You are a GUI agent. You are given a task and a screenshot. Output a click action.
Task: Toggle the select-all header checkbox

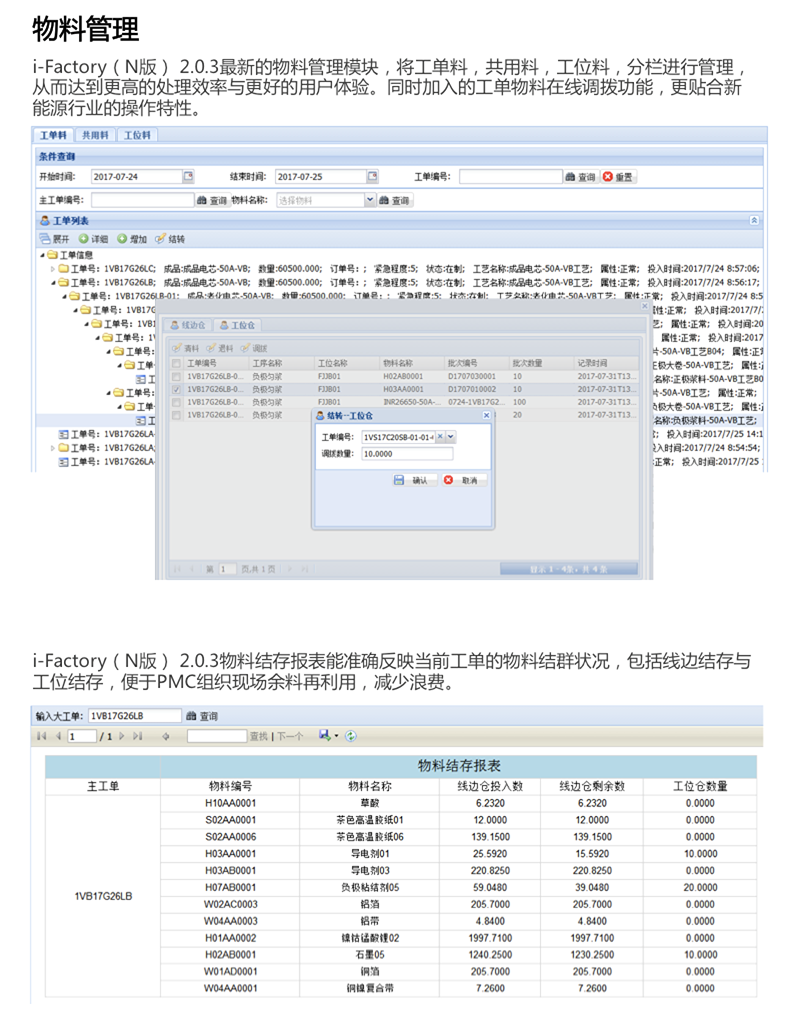(176, 364)
